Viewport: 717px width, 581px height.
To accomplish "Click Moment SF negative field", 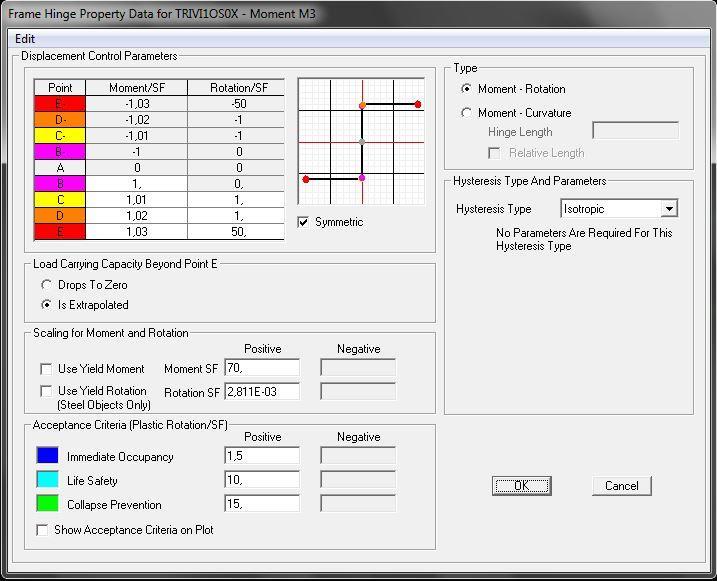I will tap(358, 368).
